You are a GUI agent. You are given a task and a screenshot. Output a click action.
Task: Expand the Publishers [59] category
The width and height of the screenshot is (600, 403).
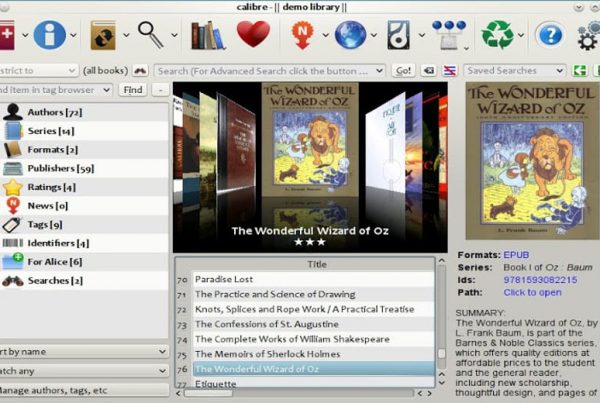pyautogui.click(x=84, y=168)
